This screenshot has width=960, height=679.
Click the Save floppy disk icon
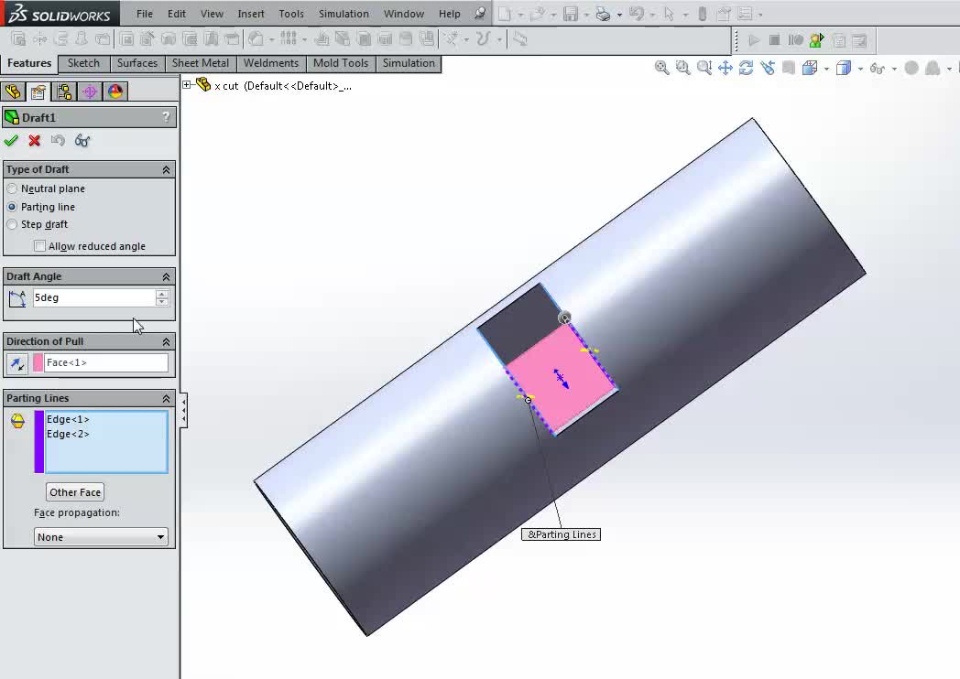[x=571, y=13]
